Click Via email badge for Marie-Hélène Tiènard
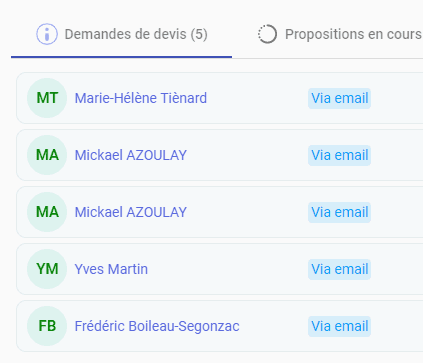423x363 pixels. point(339,98)
